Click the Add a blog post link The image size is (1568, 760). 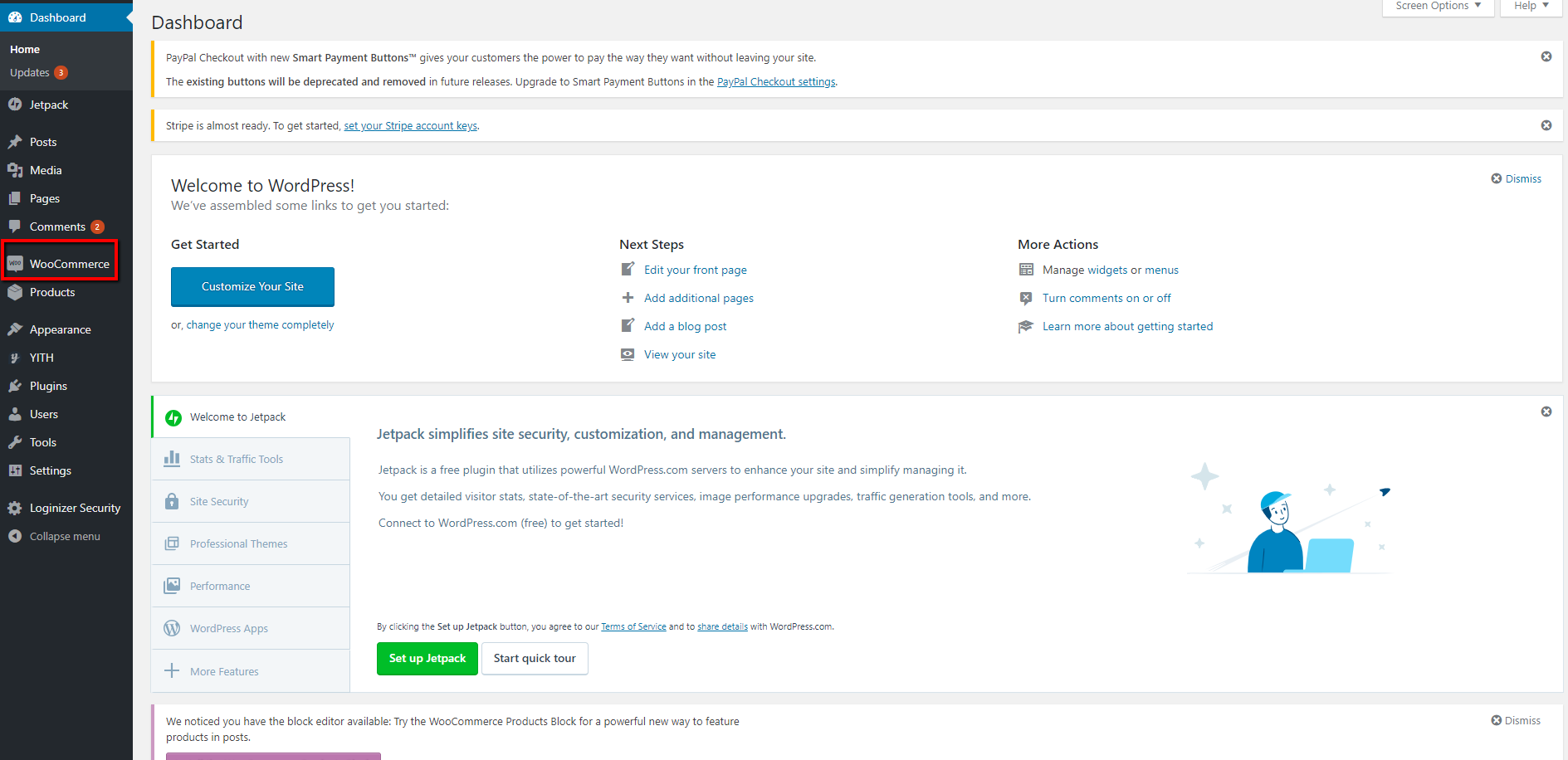(686, 326)
